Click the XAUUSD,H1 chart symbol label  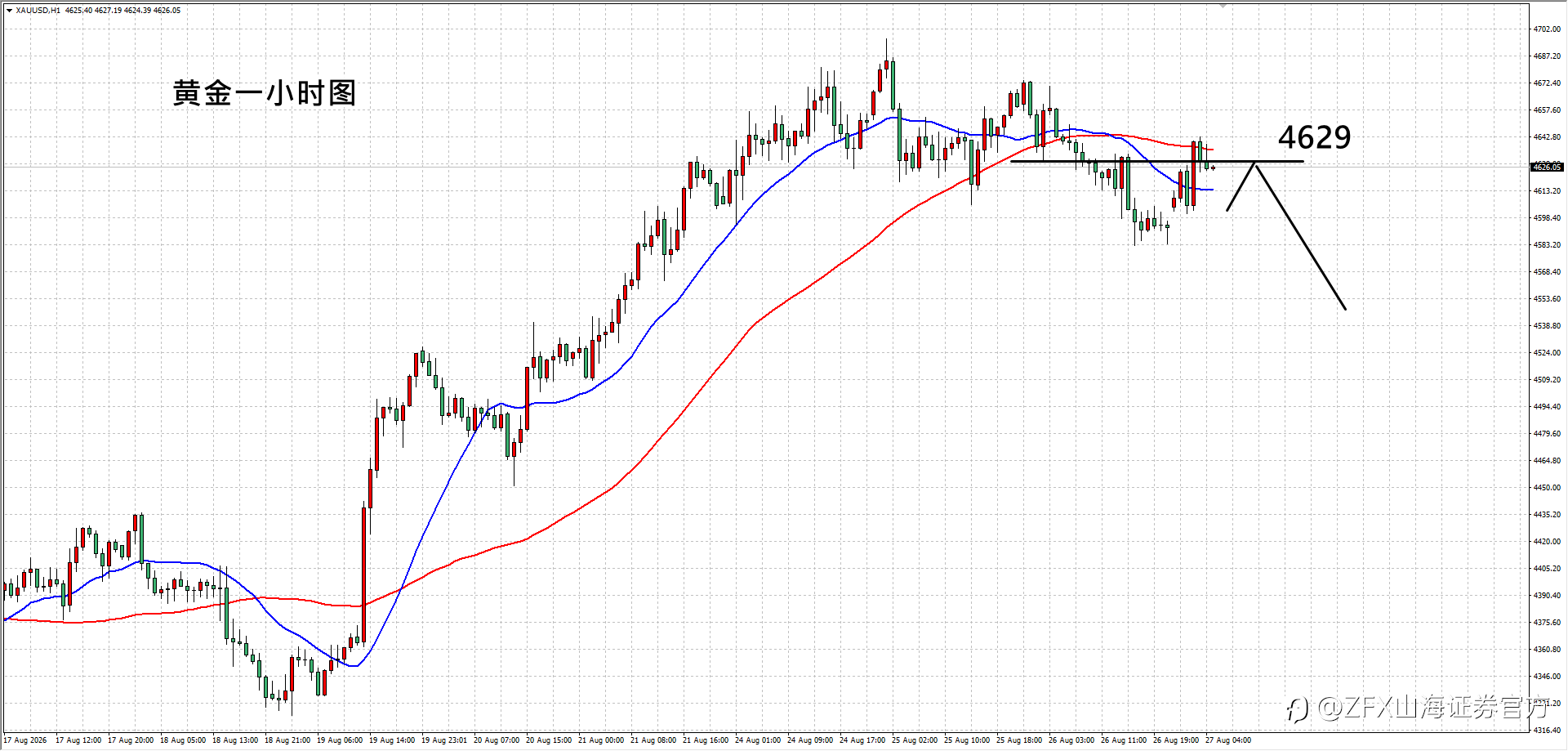tap(38, 11)
